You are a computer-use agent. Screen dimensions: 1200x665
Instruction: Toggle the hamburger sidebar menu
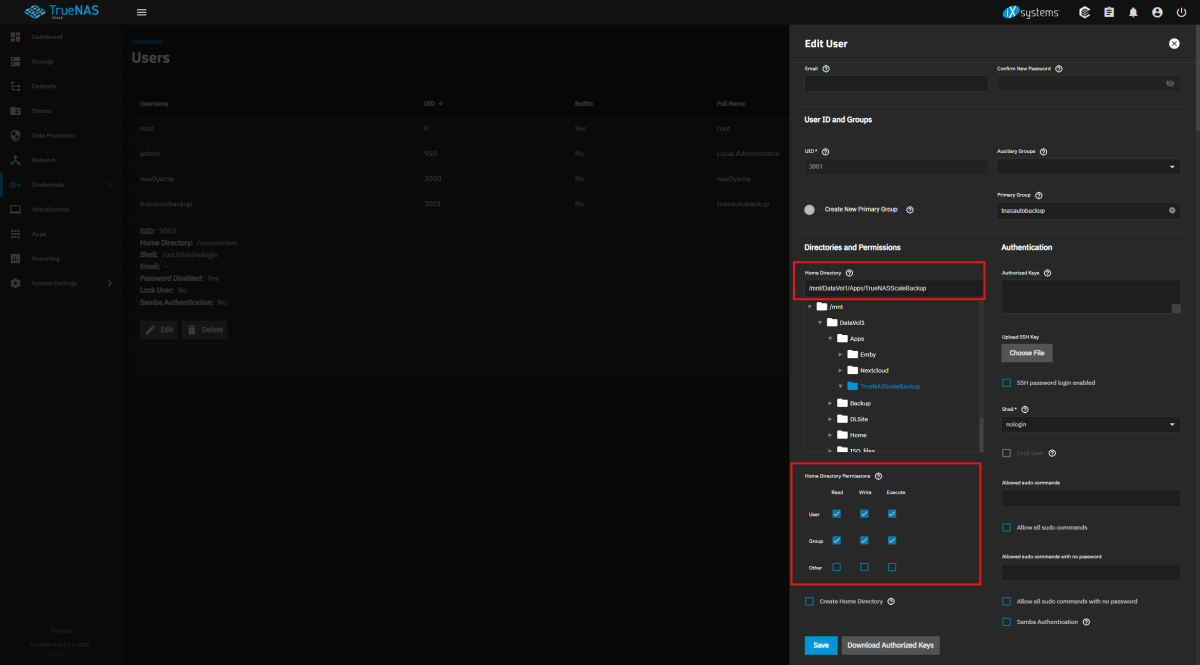[141, 12]
